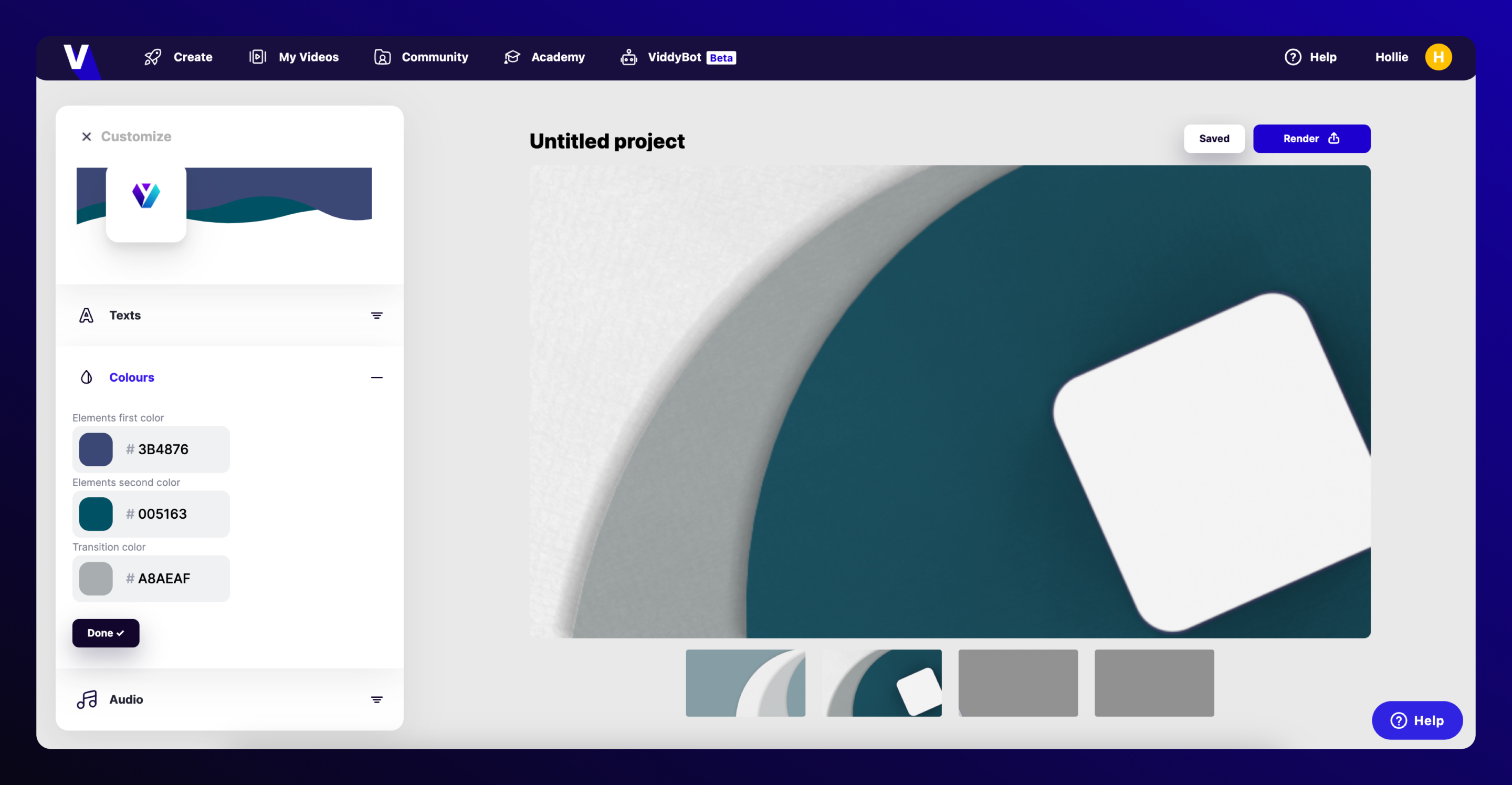Open the Transition color grey swatch

click(x=96, y=579)
